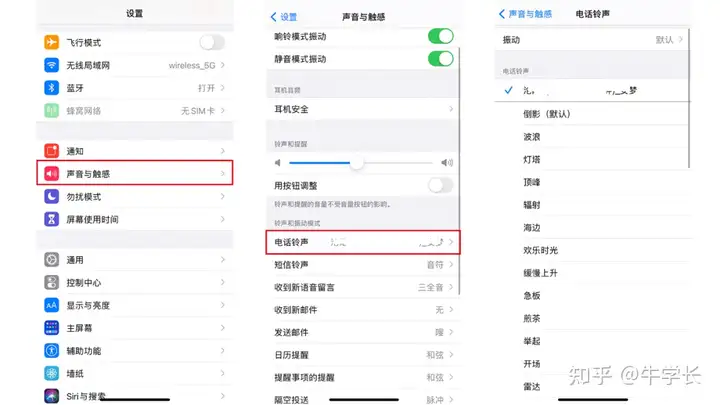Open the 收到新邮件 sound option

(363, 309)
